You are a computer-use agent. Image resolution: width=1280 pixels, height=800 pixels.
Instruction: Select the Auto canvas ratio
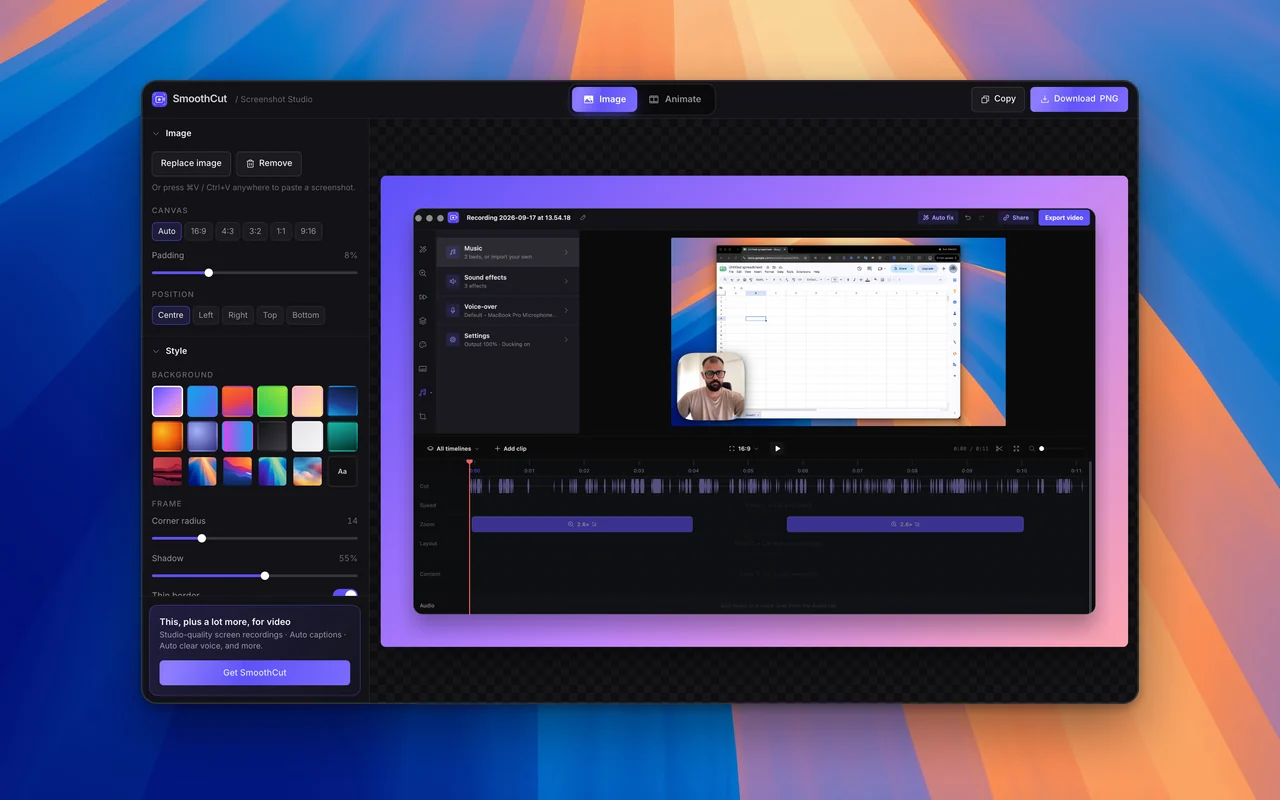coord(167,231)
